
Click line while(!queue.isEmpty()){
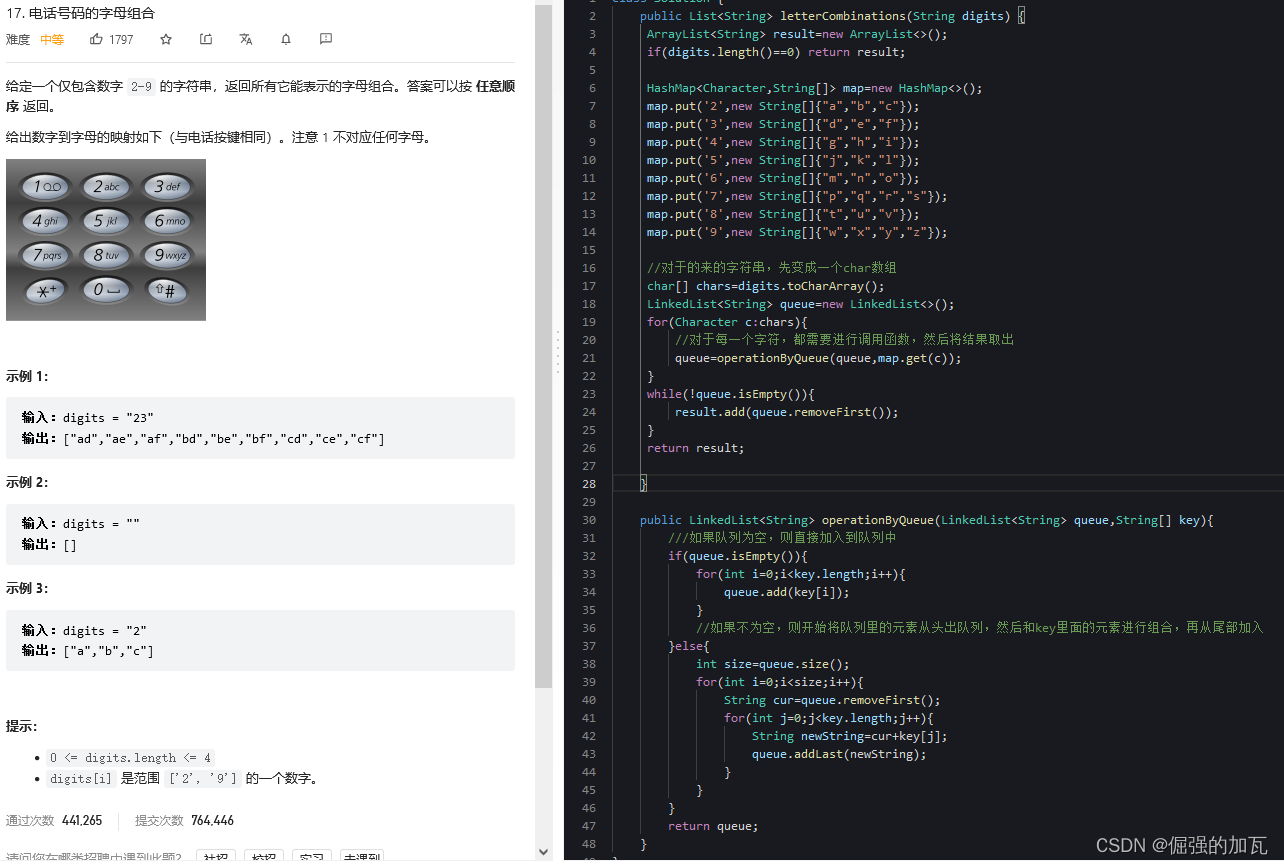tap(731, 394)
